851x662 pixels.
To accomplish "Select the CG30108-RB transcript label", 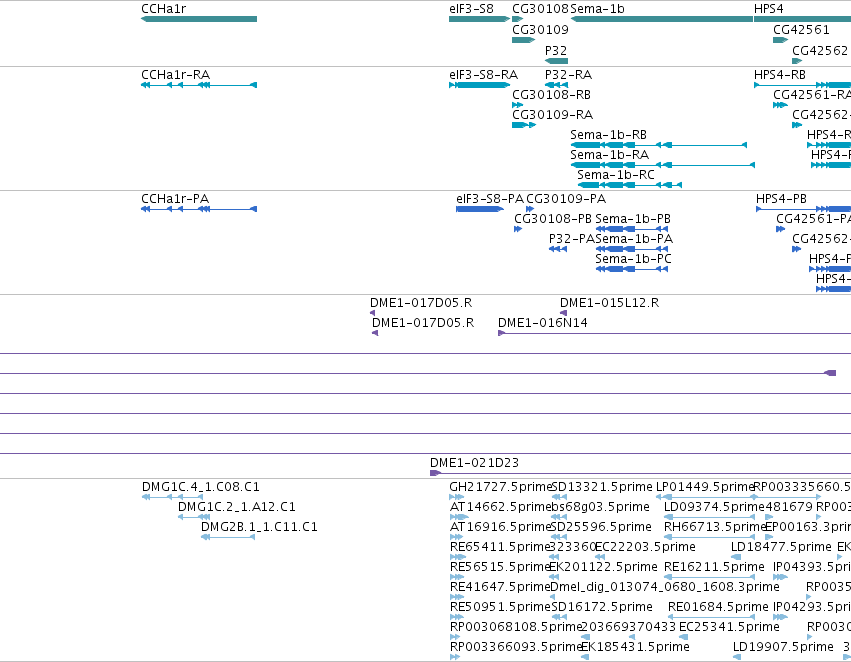I will coord(551,94).
